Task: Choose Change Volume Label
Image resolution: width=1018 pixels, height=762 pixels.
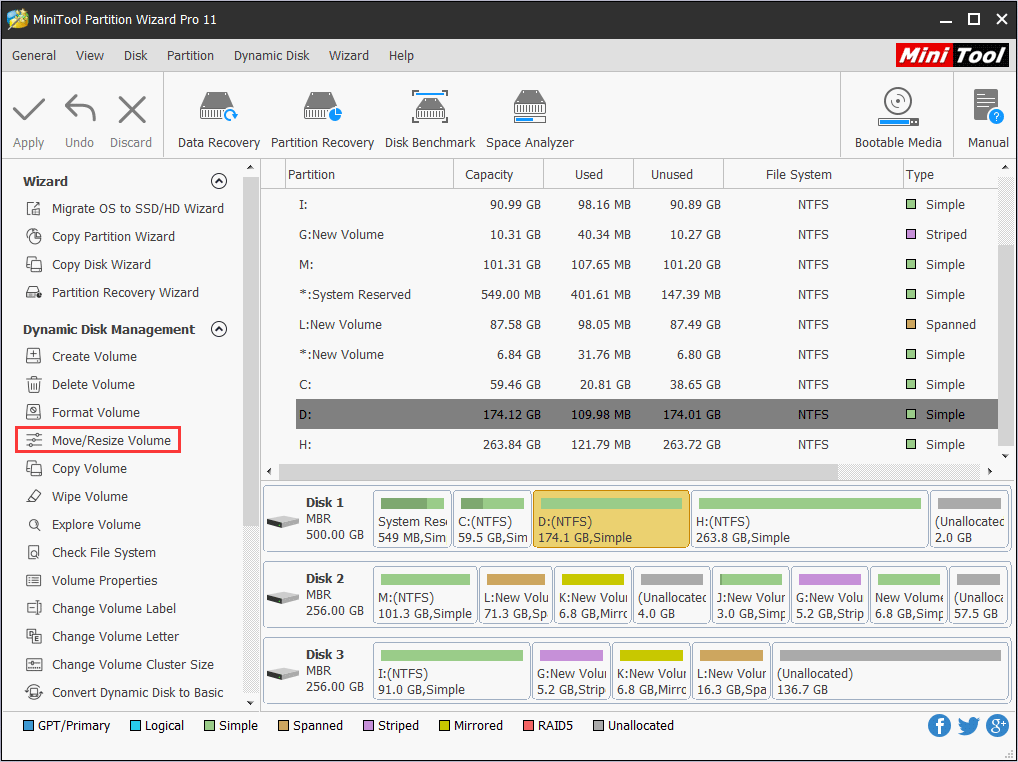Action: click(101, 608)
